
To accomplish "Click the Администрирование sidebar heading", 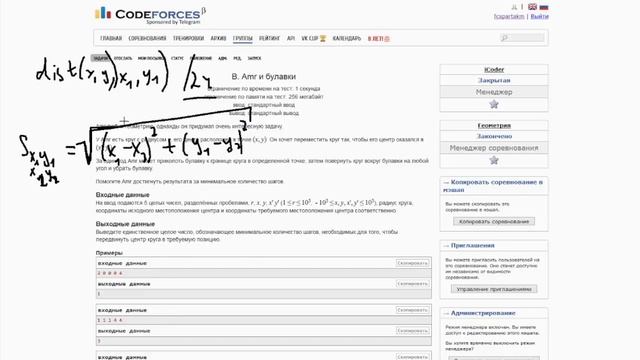I will coord(483,313).
